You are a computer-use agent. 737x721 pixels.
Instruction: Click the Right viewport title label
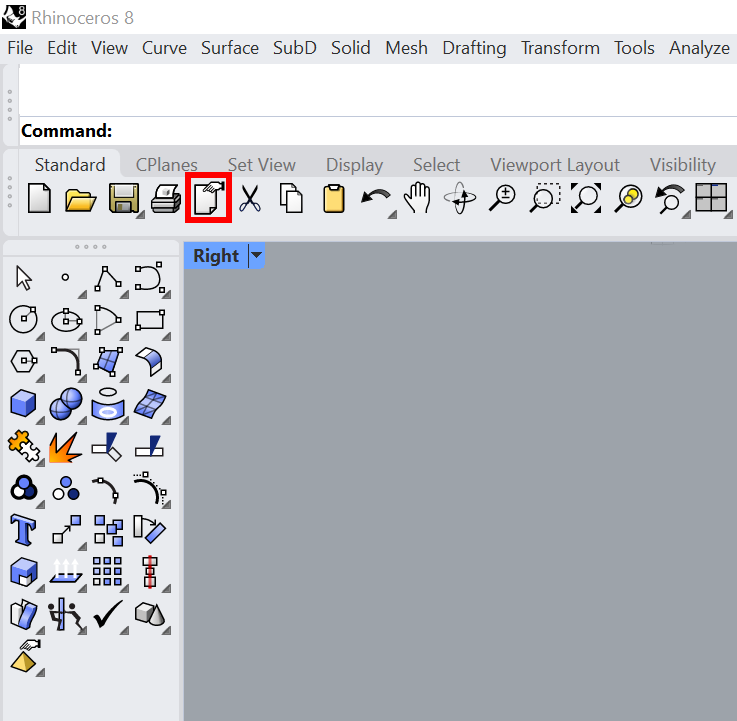tap(216, 256)
